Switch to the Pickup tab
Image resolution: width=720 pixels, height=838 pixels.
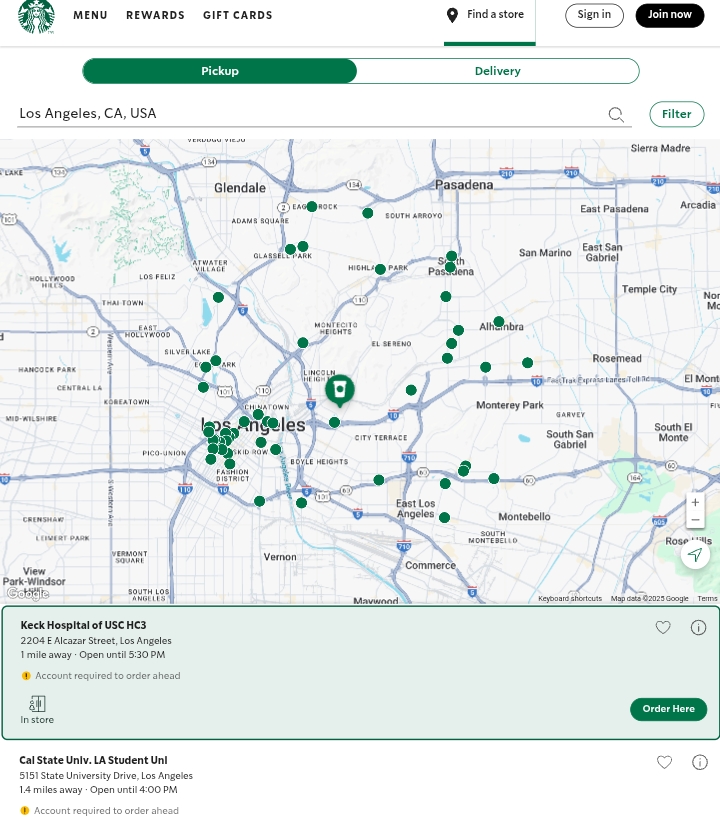[x=220, y=71]
